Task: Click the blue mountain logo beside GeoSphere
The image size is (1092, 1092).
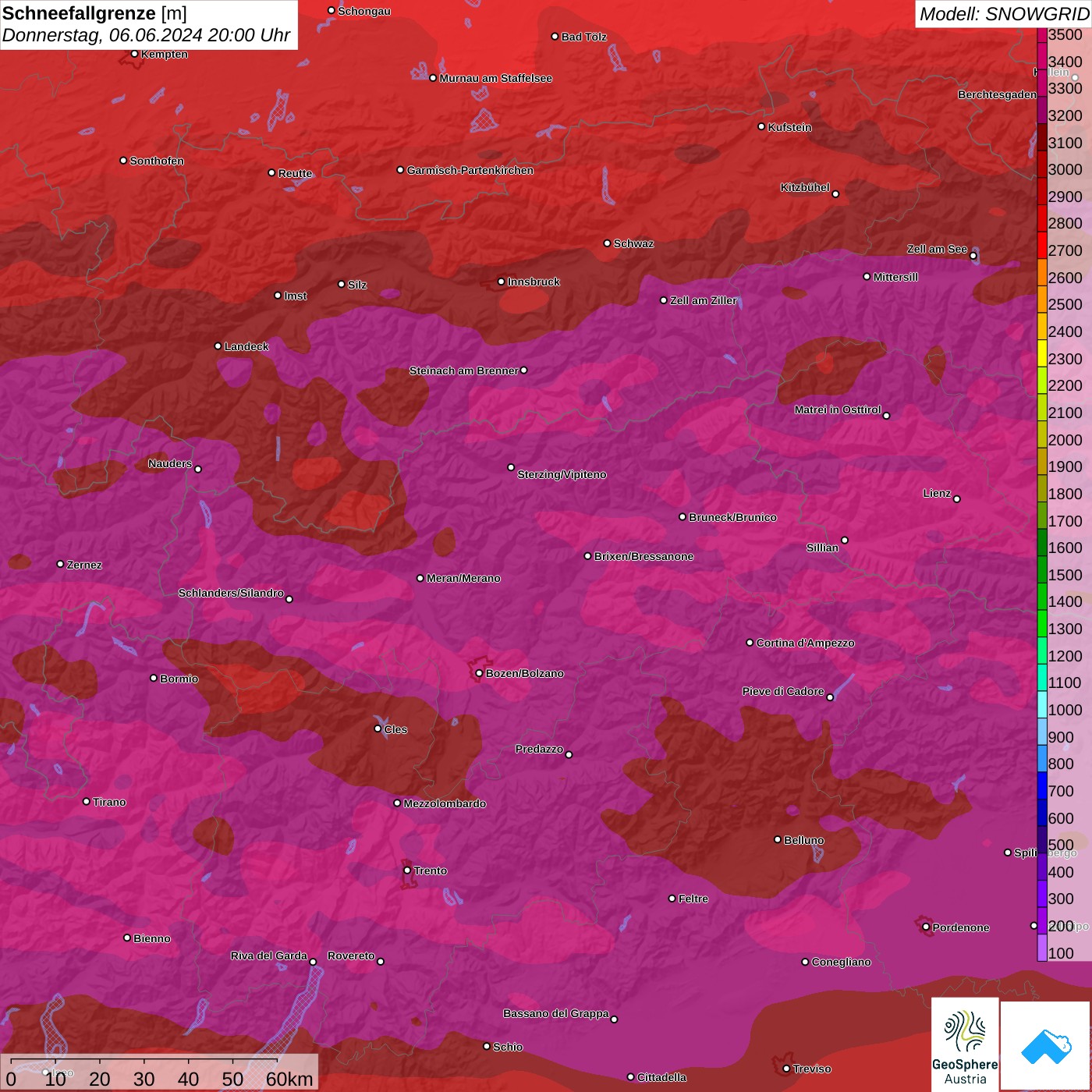Action: click(1046, 1046)
